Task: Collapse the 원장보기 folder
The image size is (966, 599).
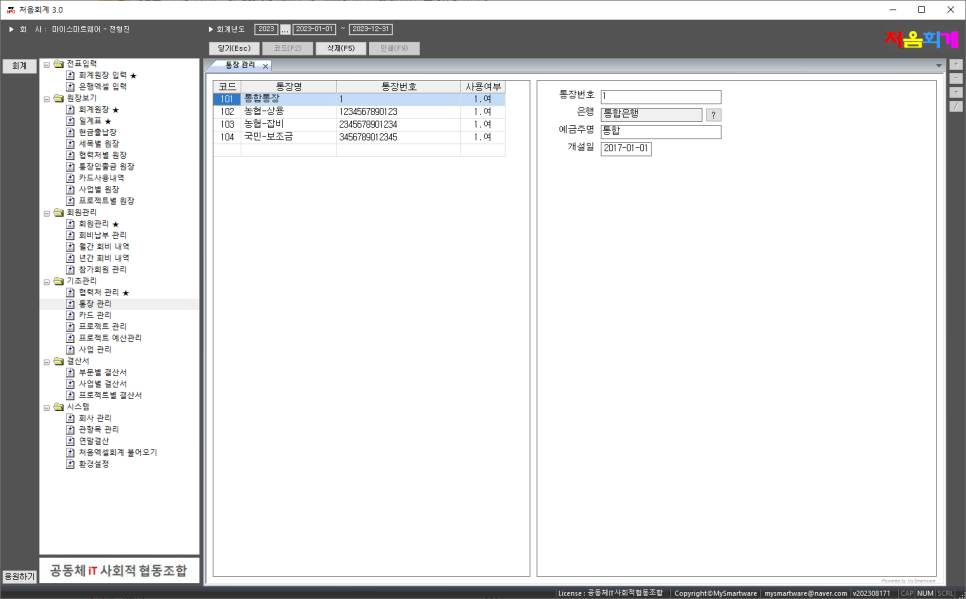Action: 47,99
